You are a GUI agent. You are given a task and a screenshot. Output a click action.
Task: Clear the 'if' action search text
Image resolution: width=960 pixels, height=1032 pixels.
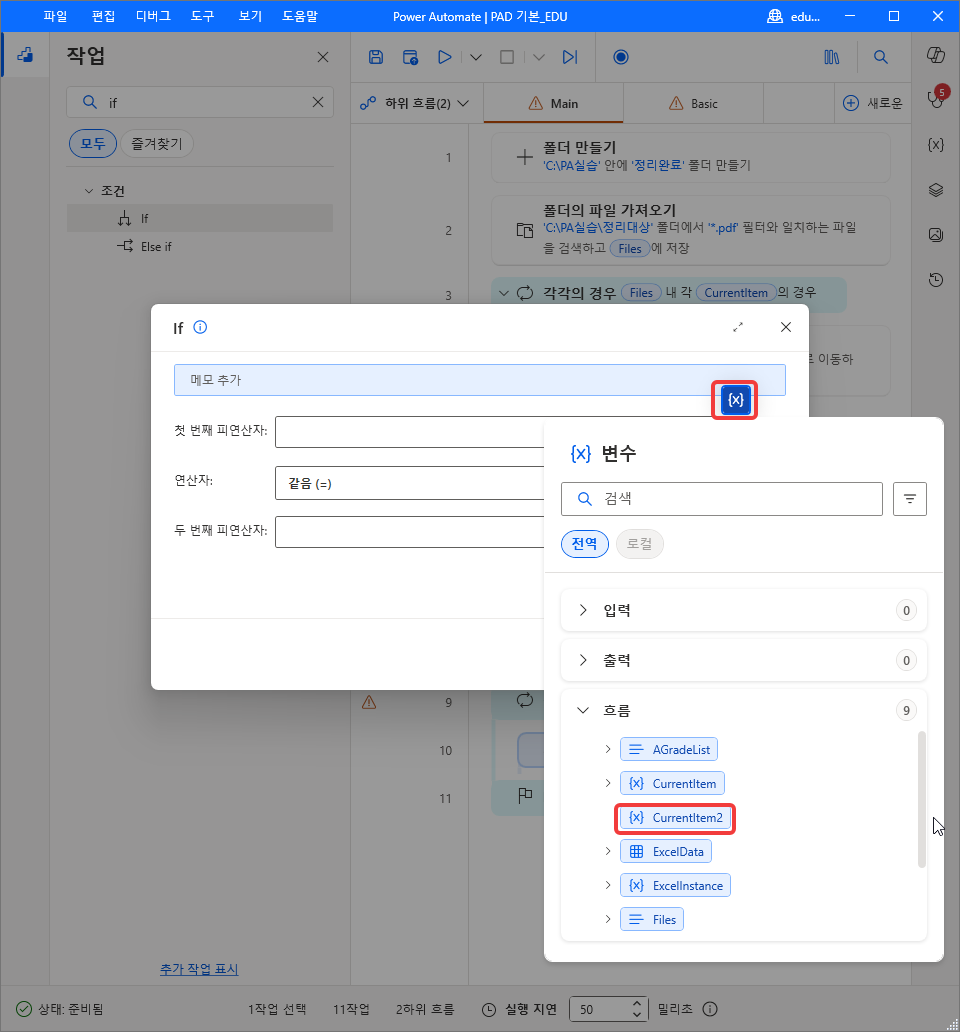pyautogui.click(x=318, y=102)
